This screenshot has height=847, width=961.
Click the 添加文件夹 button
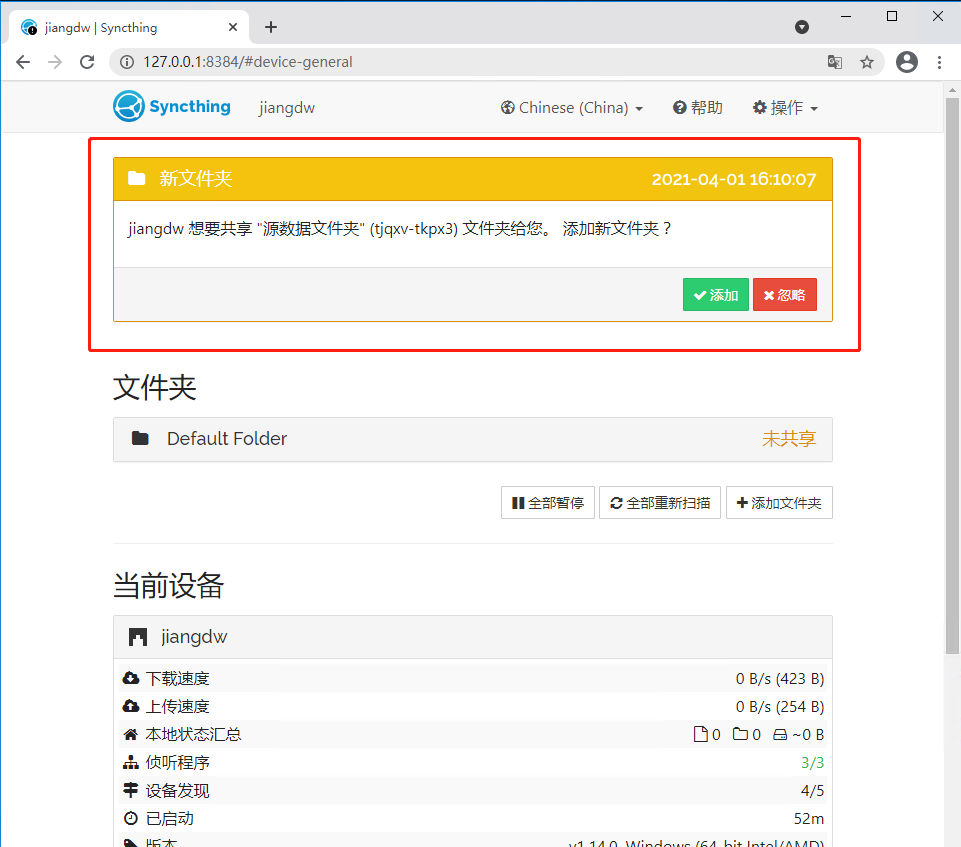coord(779,502)
